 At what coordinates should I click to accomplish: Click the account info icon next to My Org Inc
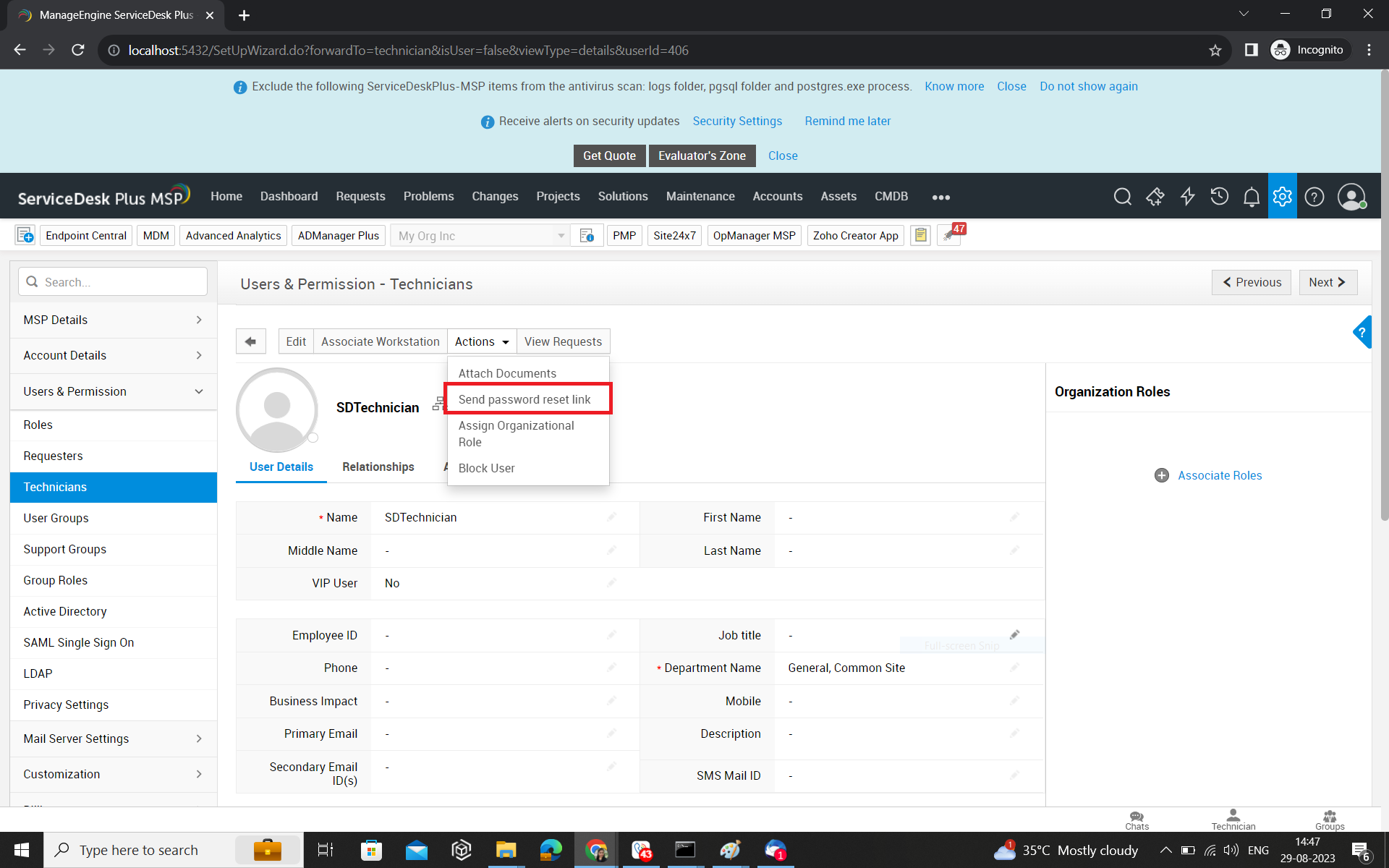(x=587, y=235)
